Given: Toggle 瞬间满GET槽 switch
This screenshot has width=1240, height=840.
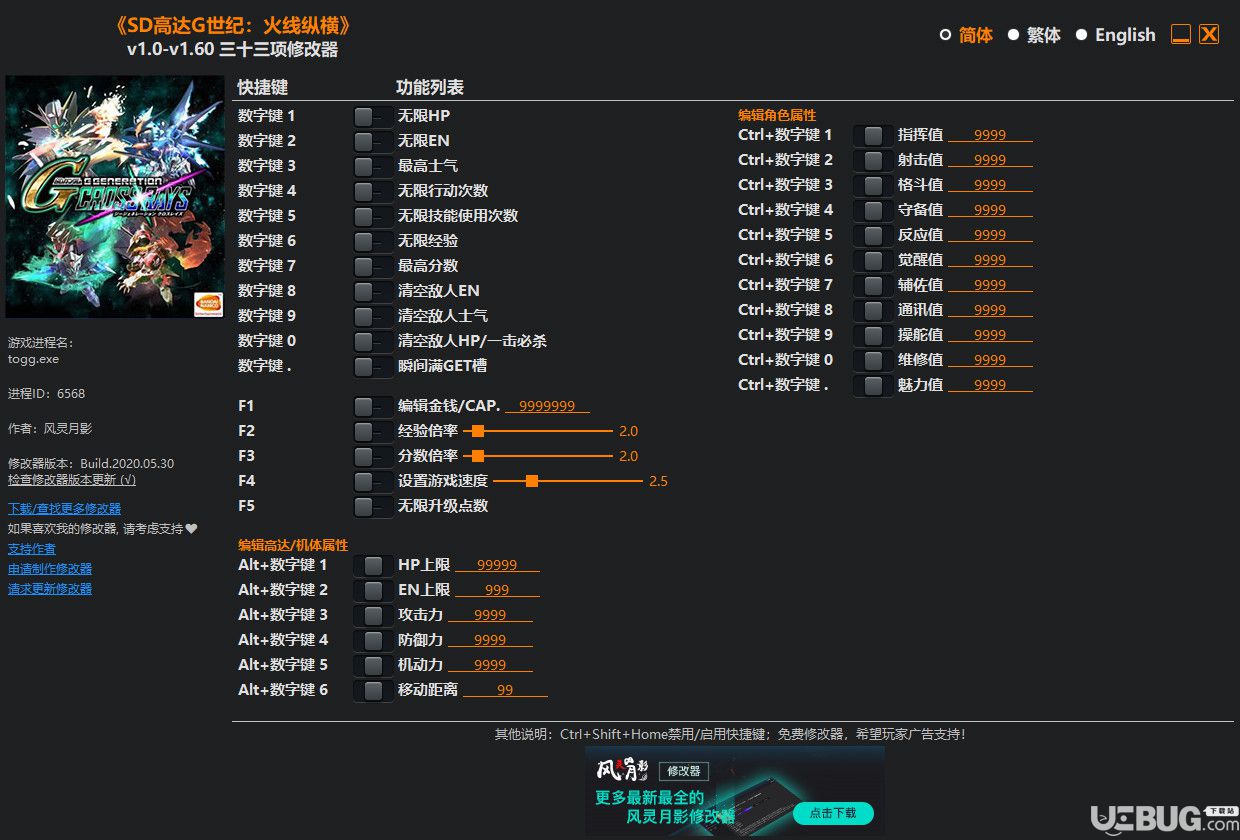Looking at the screenshot, I should tap(373, 366).
